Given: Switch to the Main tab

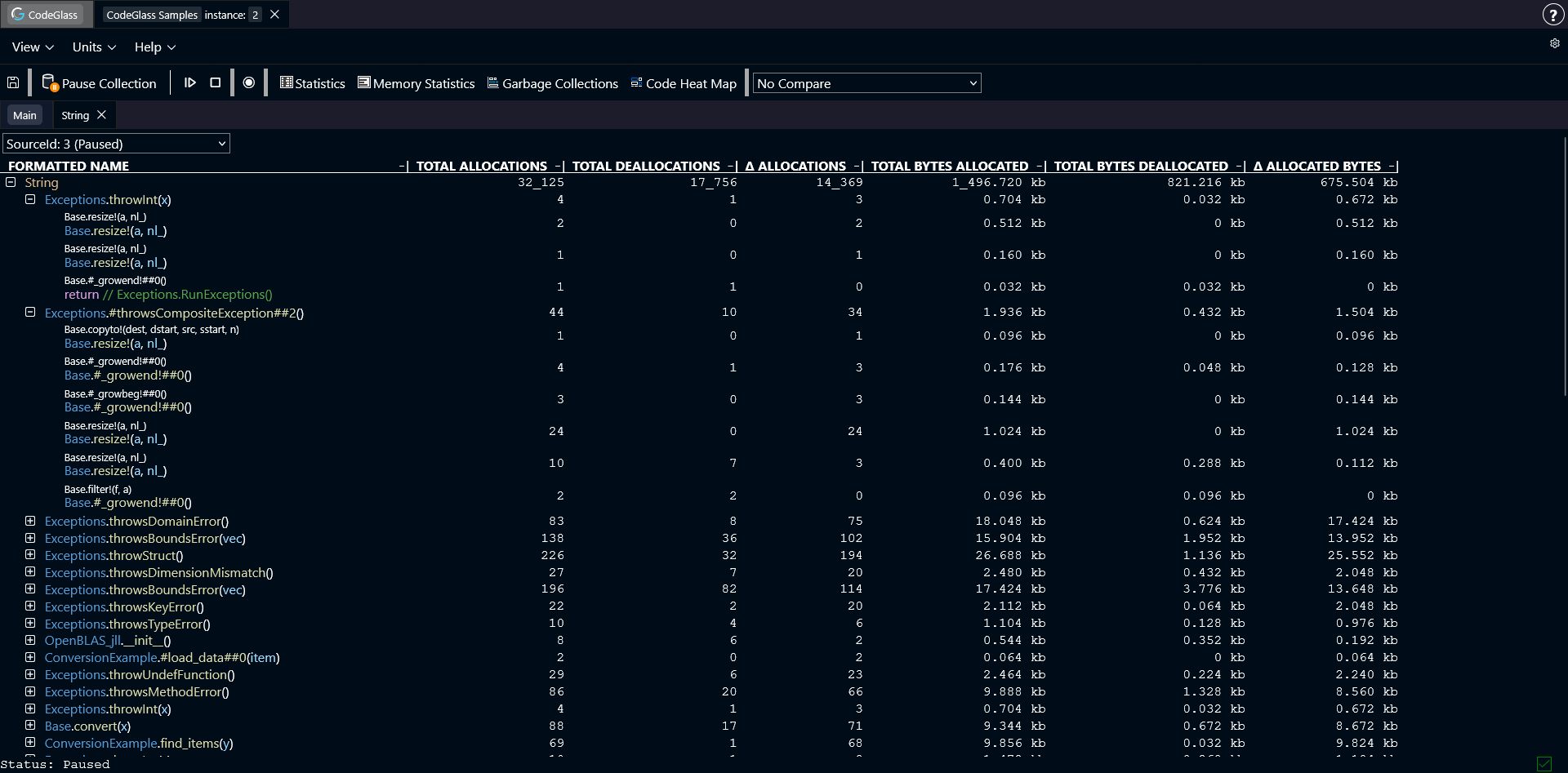Looking at the screenshot, I should click(x=24, y=114).
